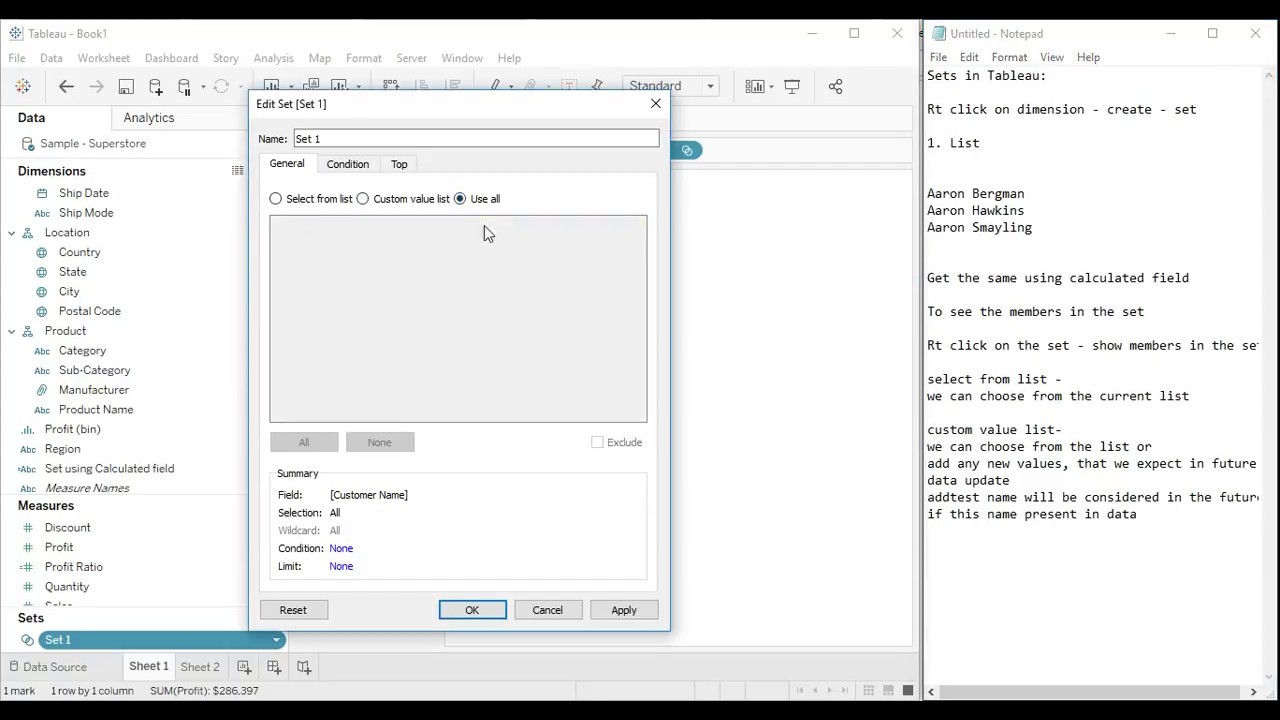Open the Pause Auto Updates dropdown arrow
Screen dimensions: 1280x720
(x=203, y=86)
